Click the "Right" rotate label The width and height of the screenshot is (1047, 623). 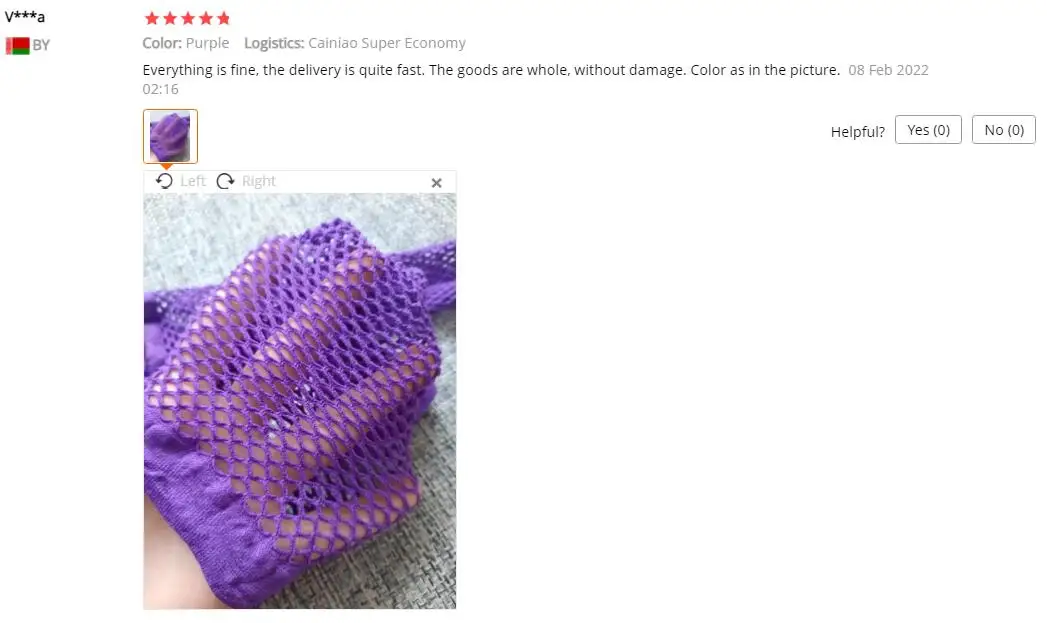(258, 181)
